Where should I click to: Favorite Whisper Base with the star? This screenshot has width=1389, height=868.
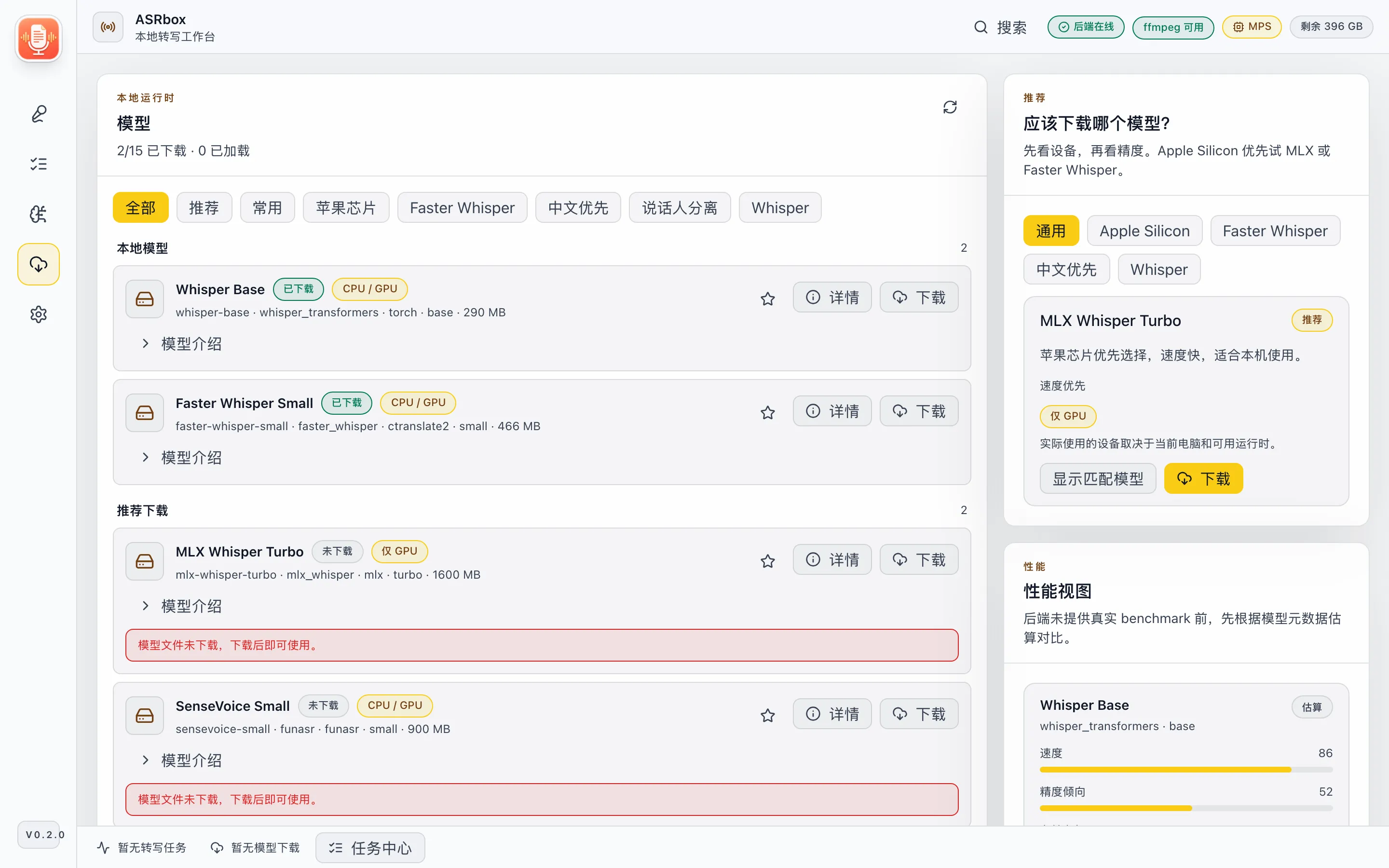pos(767,298)
